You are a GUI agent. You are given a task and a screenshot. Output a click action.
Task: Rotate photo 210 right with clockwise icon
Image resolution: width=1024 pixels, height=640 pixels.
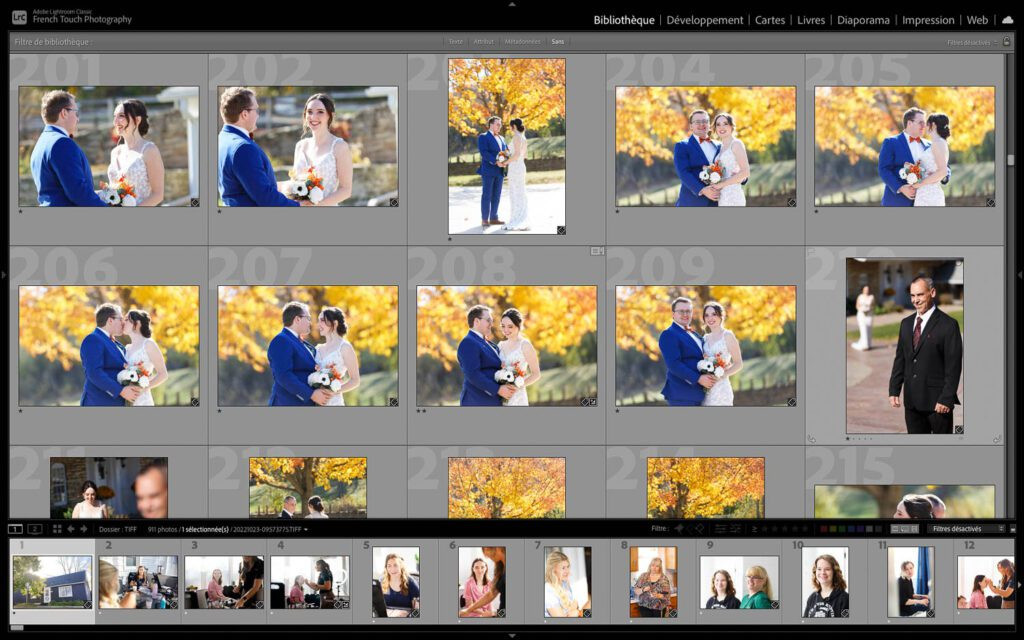[997, 439]
